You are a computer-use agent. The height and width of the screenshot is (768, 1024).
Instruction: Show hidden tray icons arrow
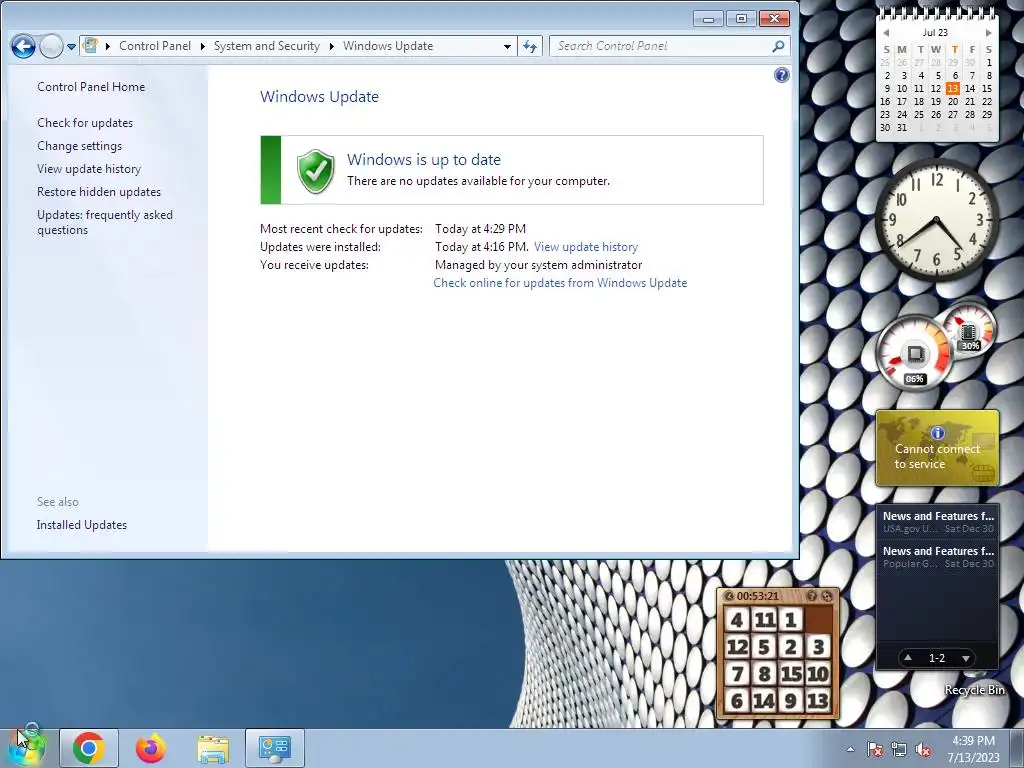pos(850,749)
